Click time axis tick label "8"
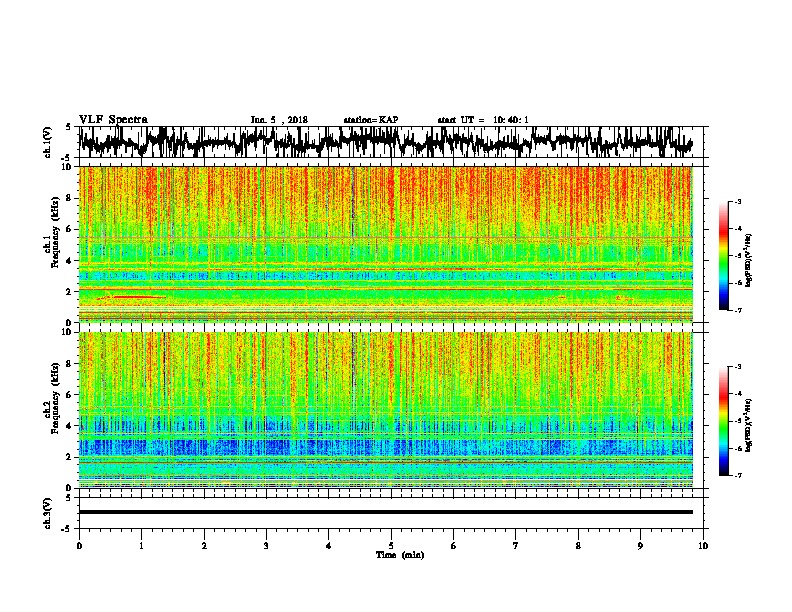This screenshot has width=792, height=612. click(578, 546)
